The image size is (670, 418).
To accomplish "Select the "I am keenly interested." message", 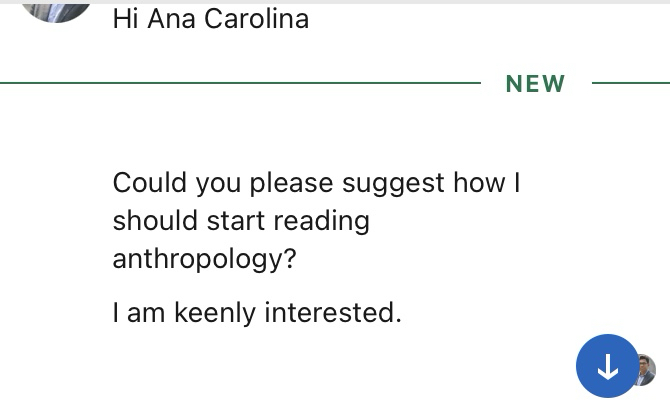I will pos(257,313).
